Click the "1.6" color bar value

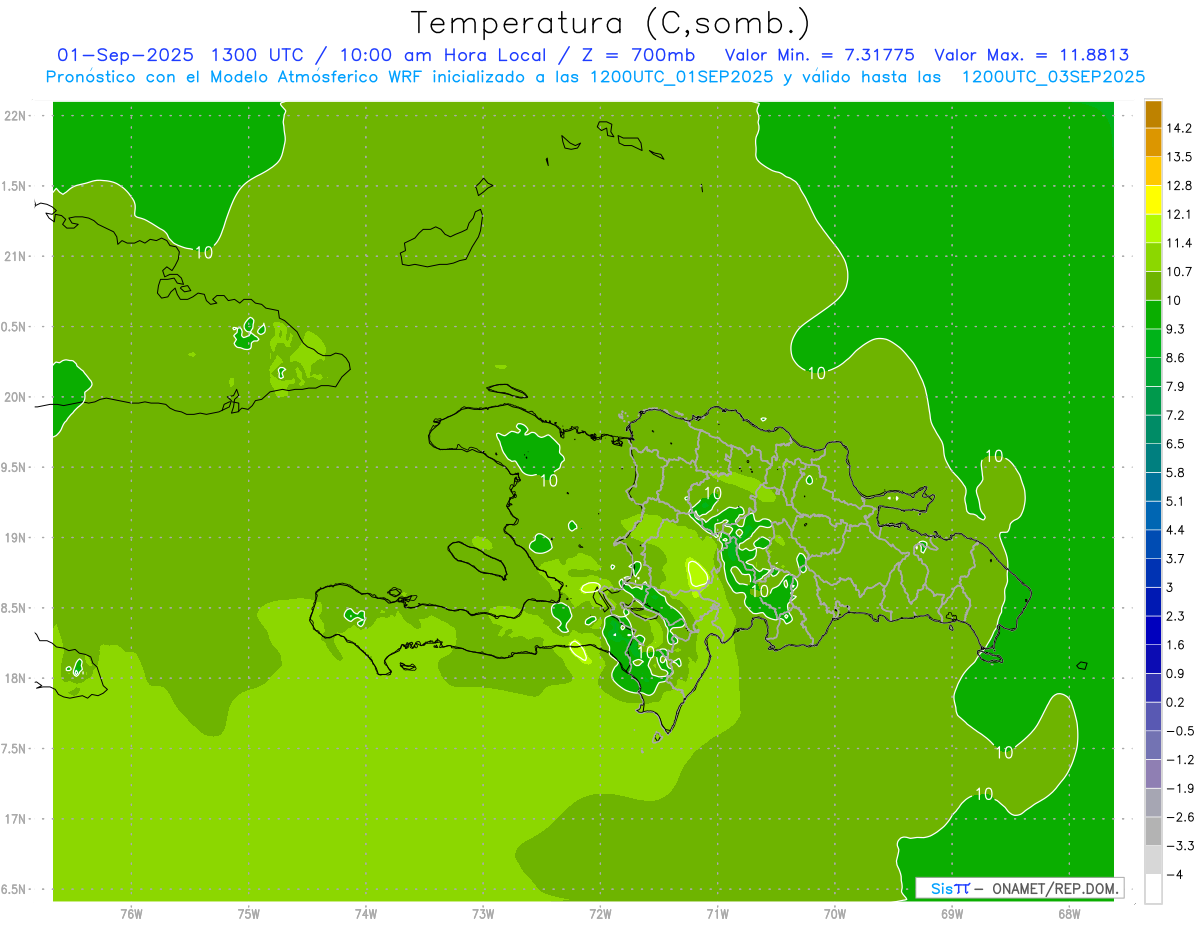coord(1176,644)
